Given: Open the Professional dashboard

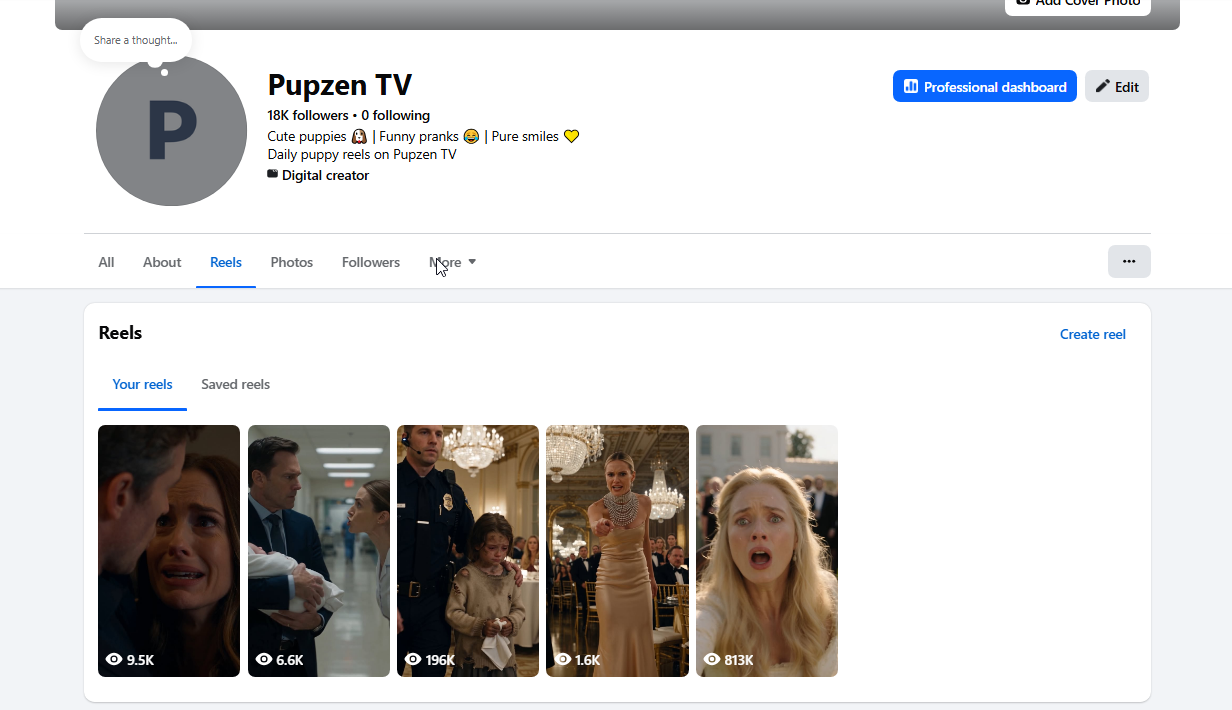Looking at the screenshot, I should 984,86.
